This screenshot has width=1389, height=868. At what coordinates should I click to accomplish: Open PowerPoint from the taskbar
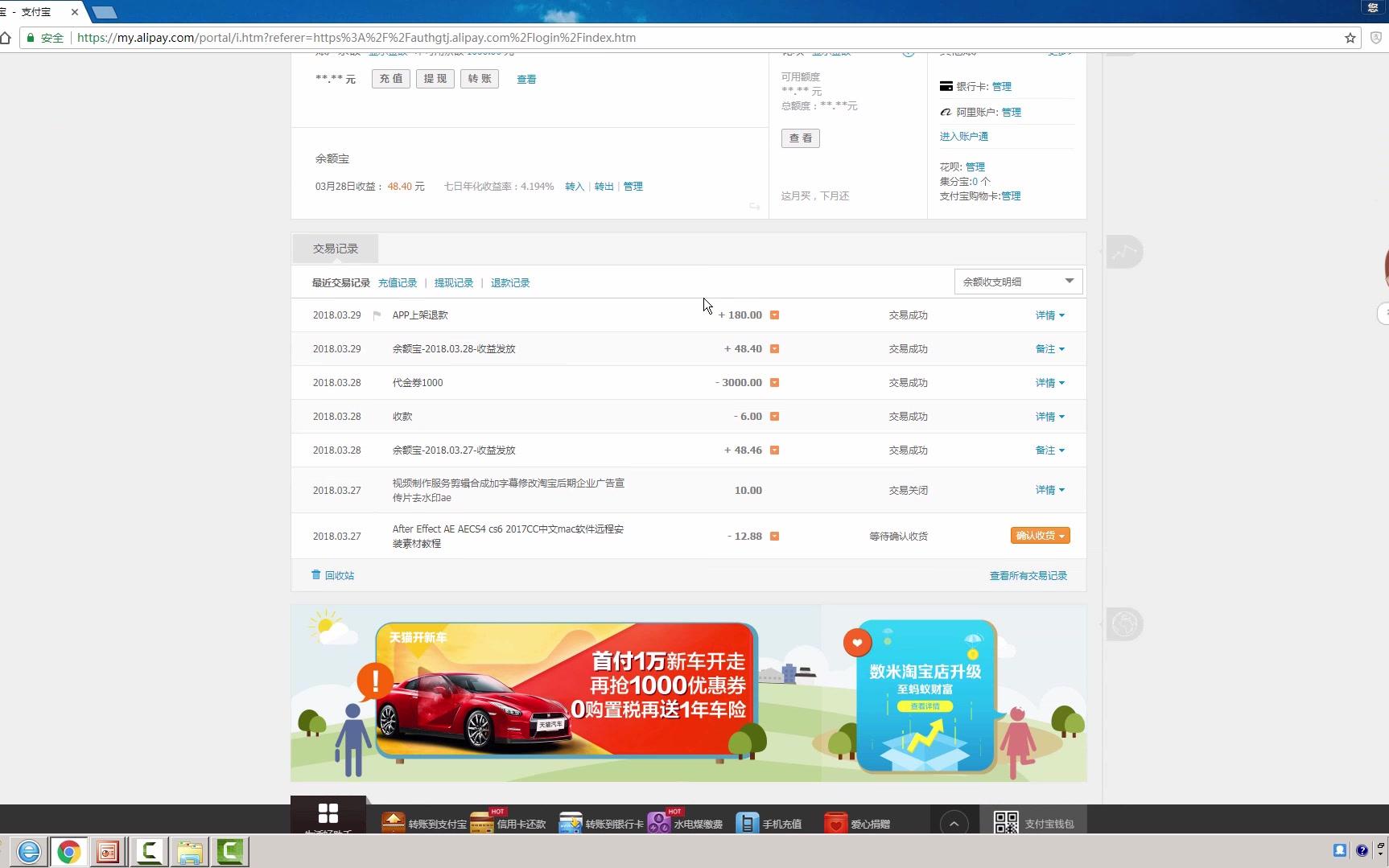click(109, 851)
